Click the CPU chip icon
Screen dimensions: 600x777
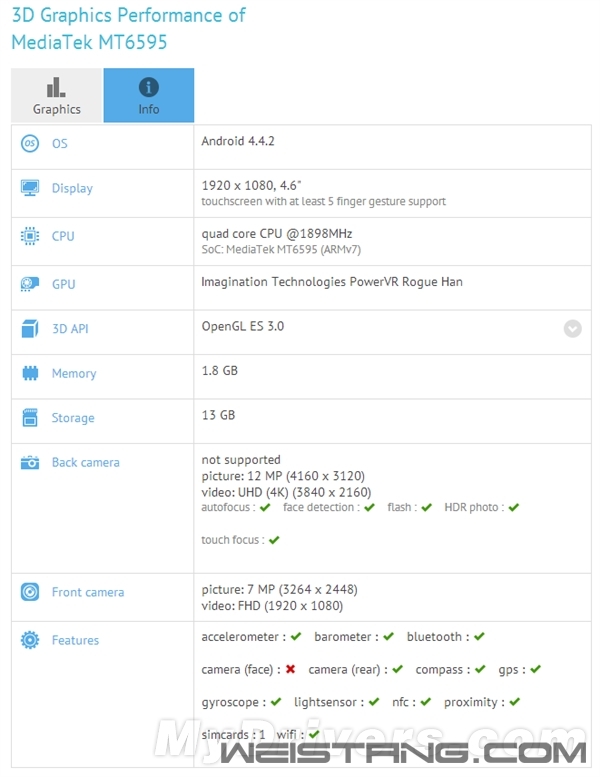click(x=30, y=236)
